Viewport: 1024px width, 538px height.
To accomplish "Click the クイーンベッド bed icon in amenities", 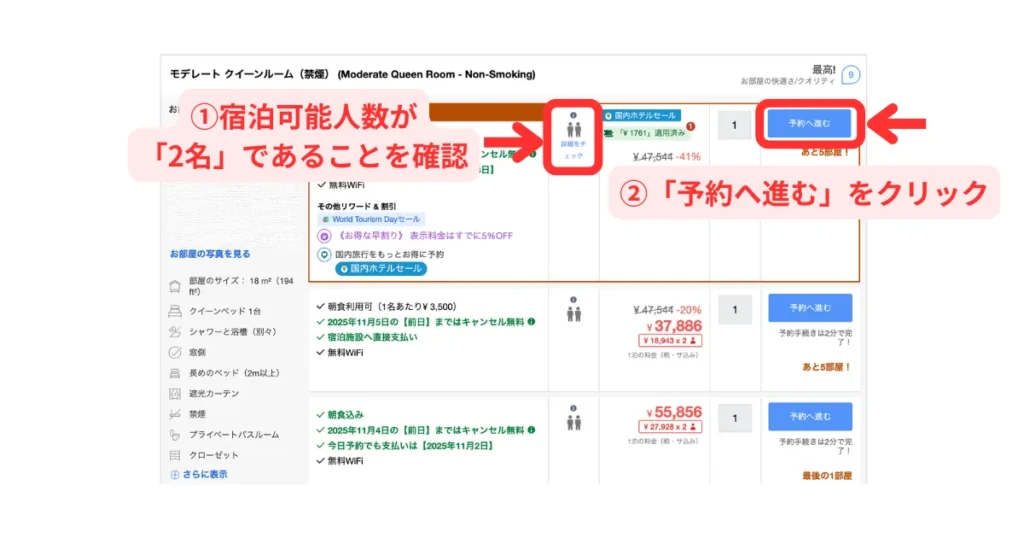I will click(x=176, y=311).
